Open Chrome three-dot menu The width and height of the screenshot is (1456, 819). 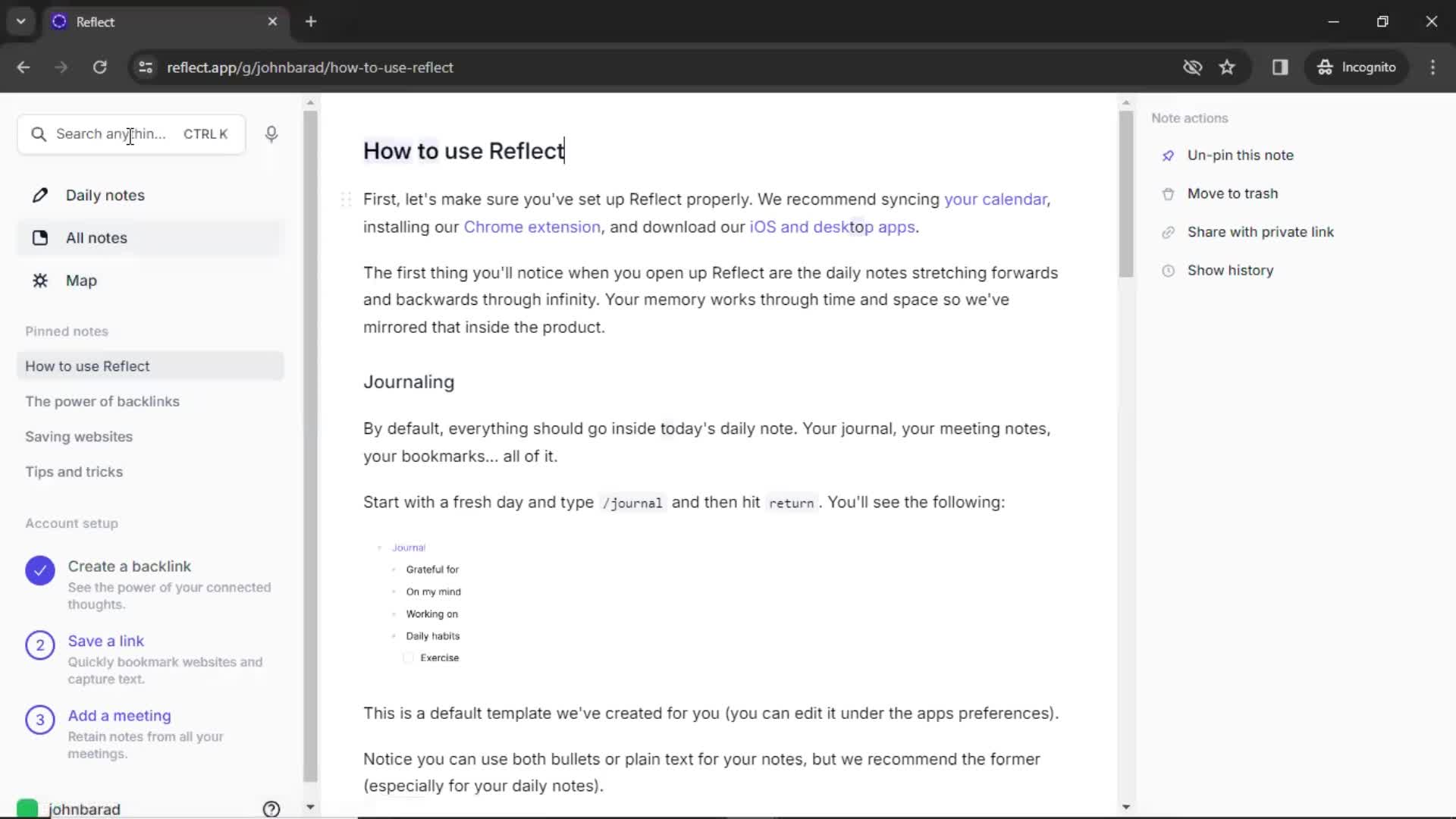click(x=1432, y=67)
